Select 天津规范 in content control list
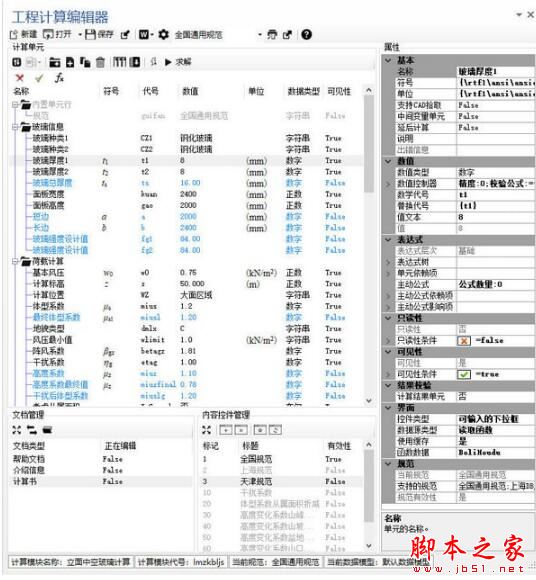Viewport: 536px width, 580px height. pyautogui.click(x=256, y=482)
